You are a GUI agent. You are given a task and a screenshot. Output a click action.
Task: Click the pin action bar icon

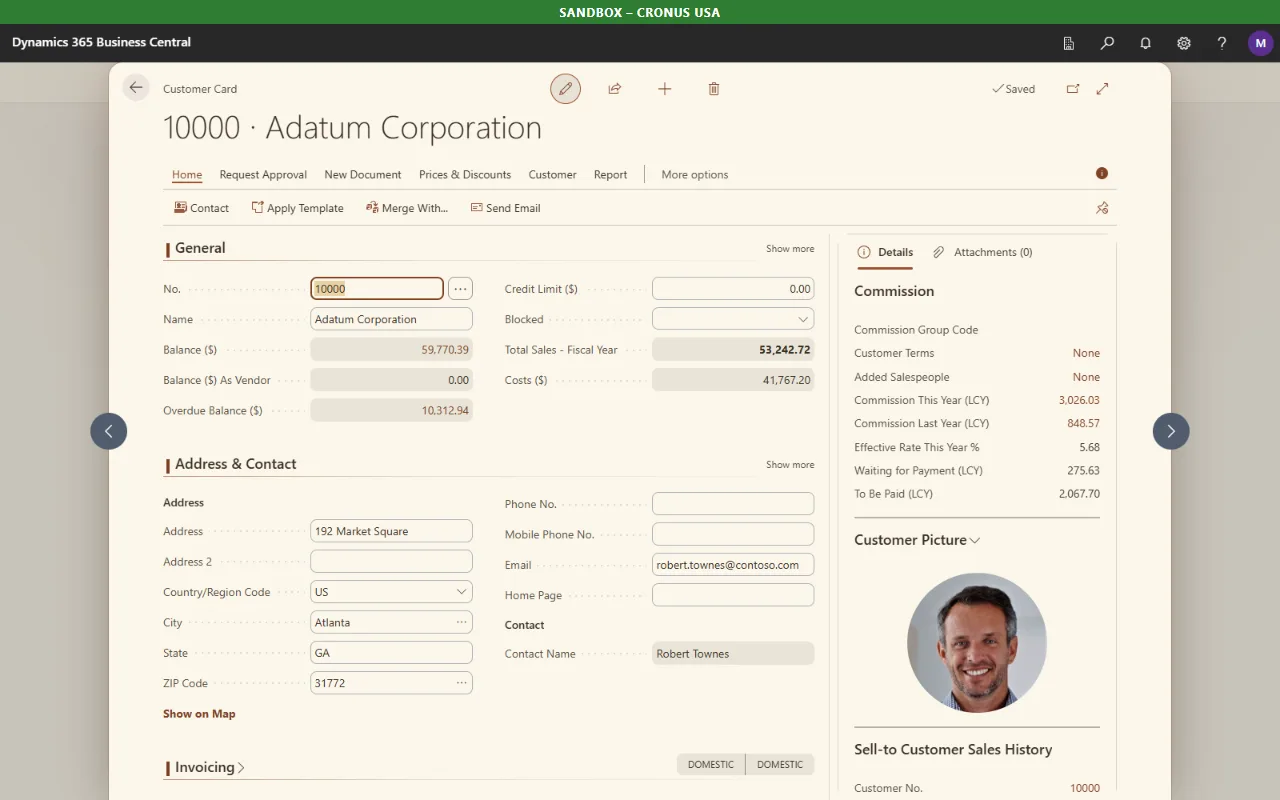click(1102, 208)
